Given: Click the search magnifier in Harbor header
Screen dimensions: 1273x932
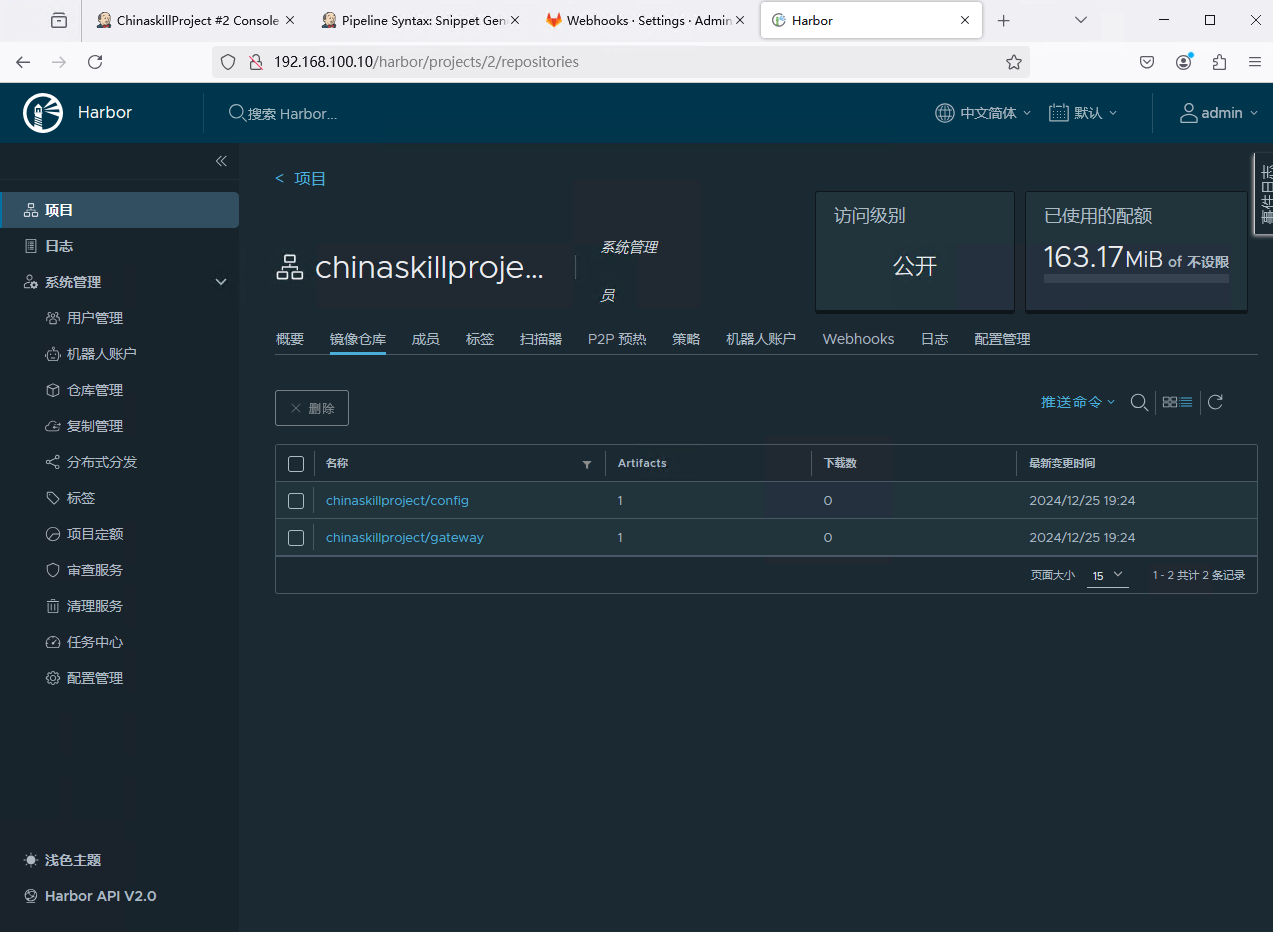Looking at the screenshot, I should pyautogui.click(x=237, y=113).
